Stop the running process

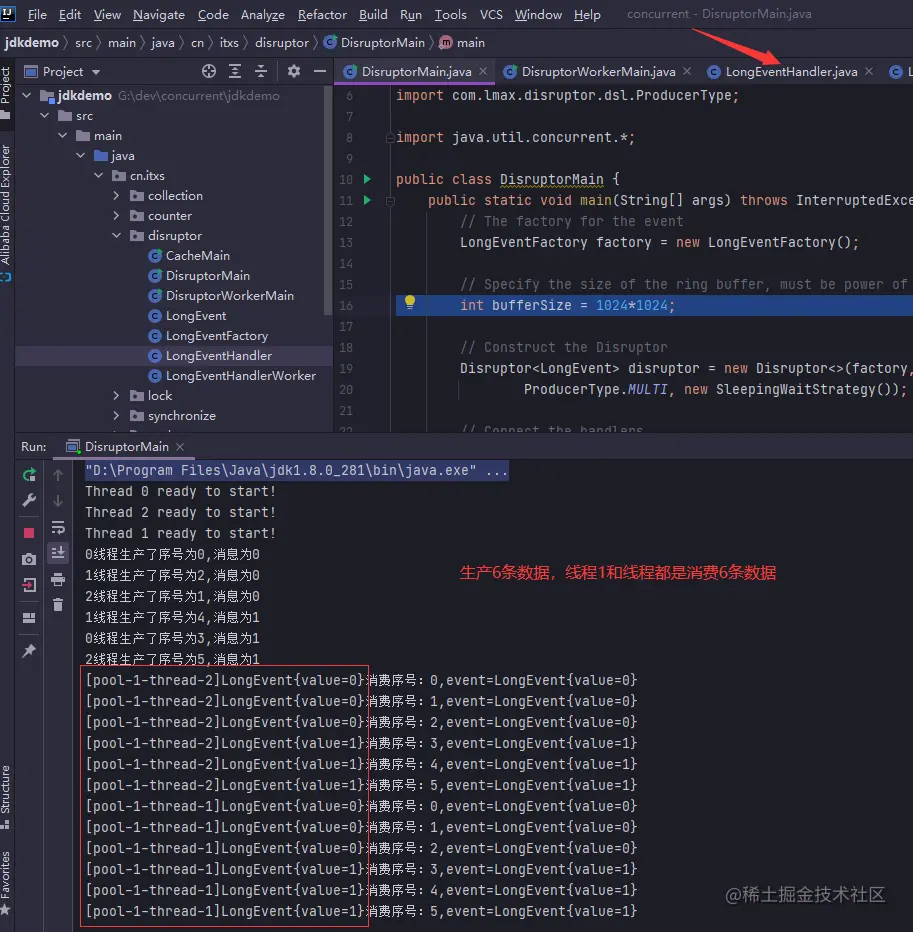pyautogui.click(x=29, y=533)
